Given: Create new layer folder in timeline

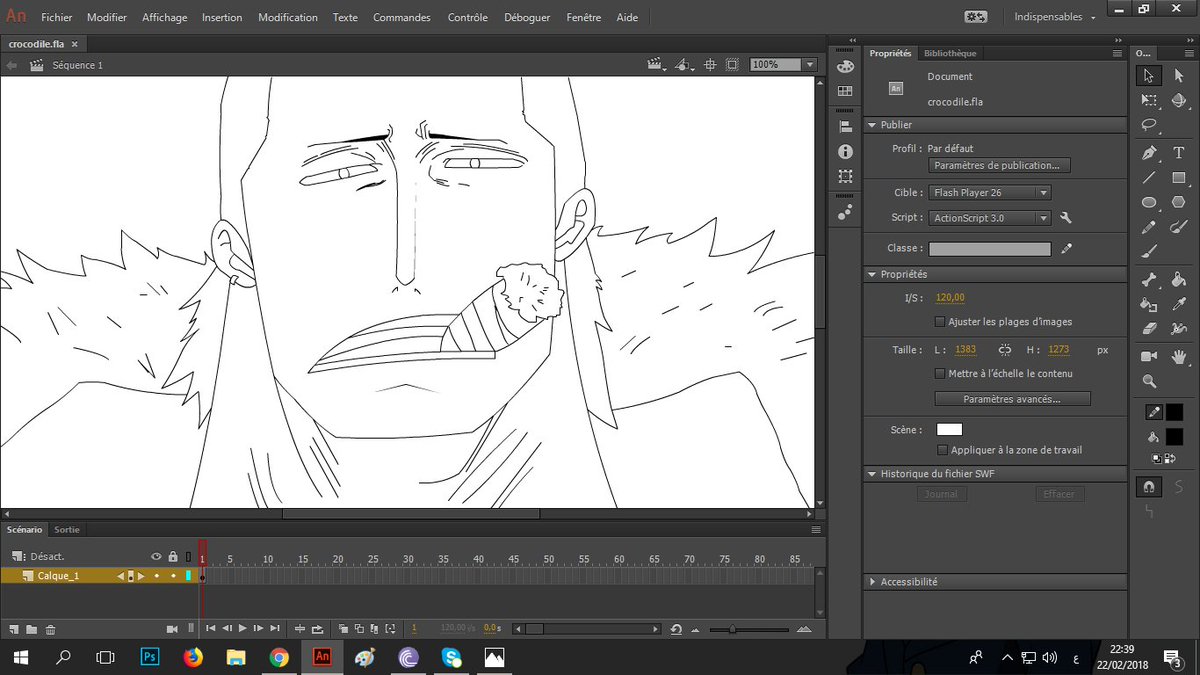Looking at the screenshot, I should coord(32,629).
